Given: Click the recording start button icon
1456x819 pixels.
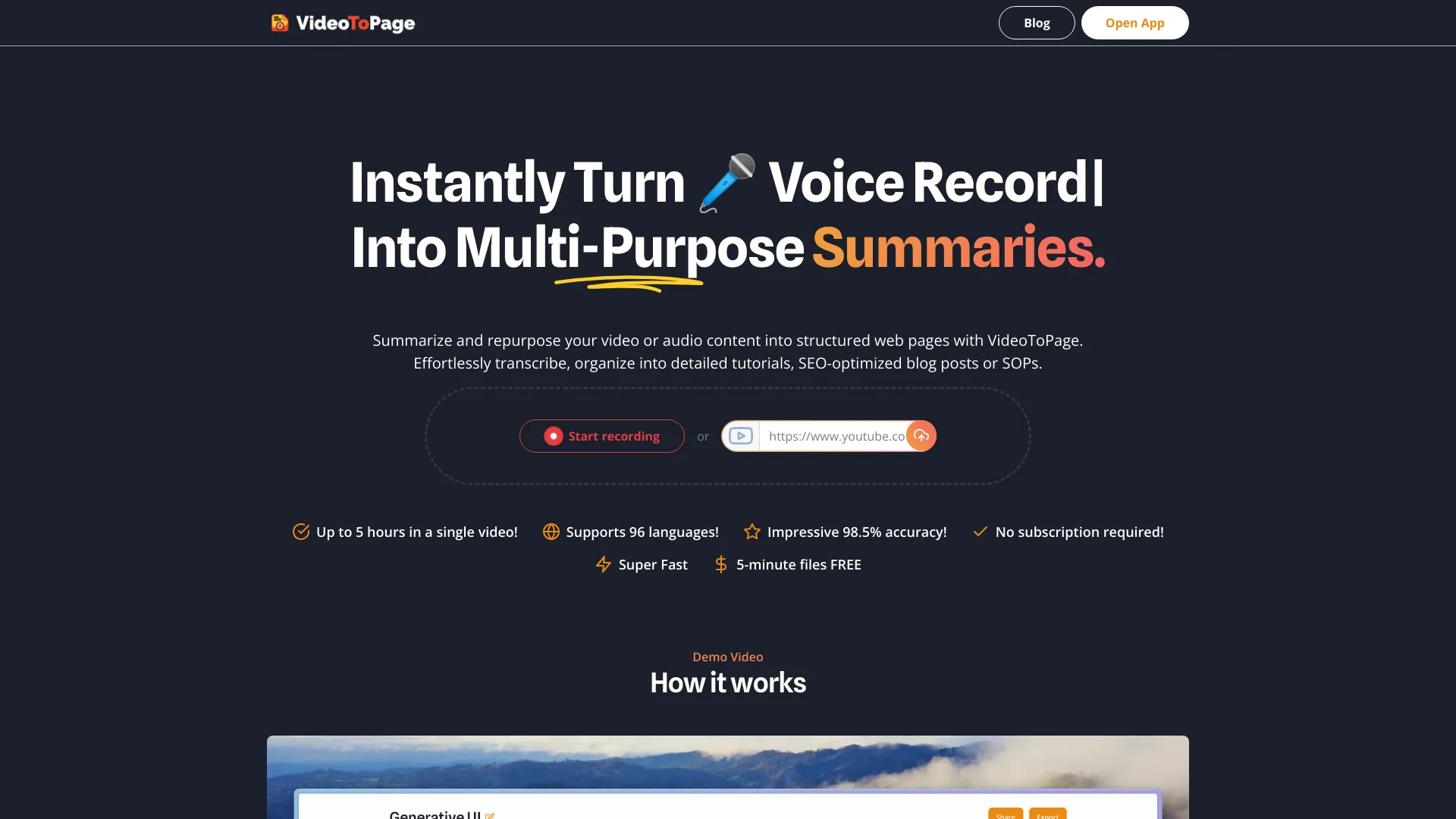Looking at the screenshot, I should [553, 436].
